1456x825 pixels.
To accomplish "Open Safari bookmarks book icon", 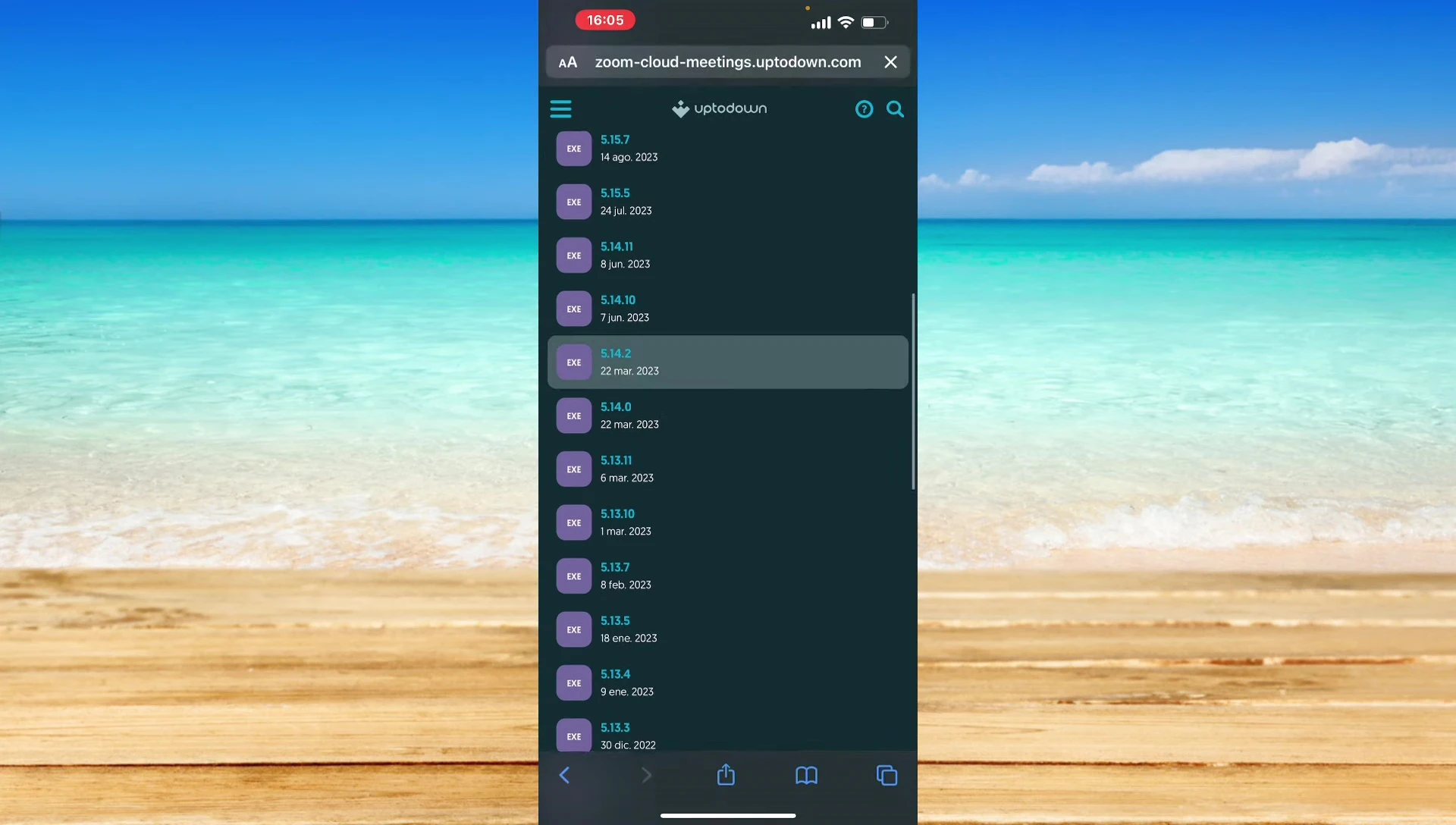I will point(806,775).
